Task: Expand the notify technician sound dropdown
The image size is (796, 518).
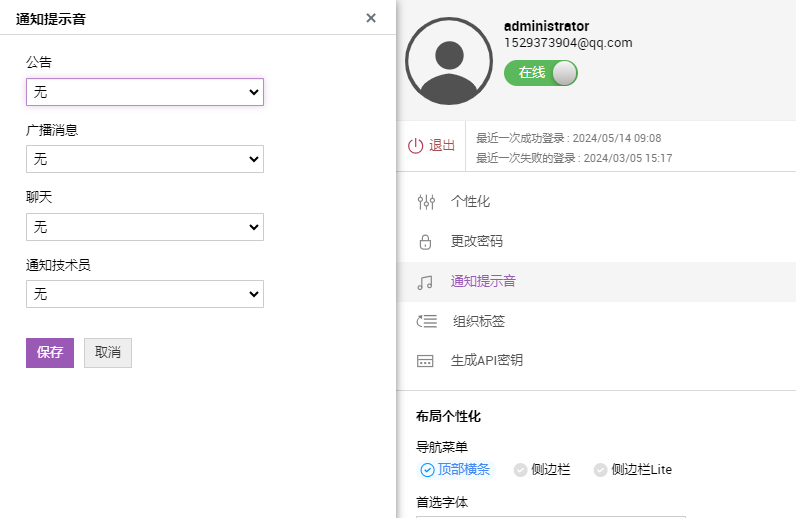Action: 145,294
